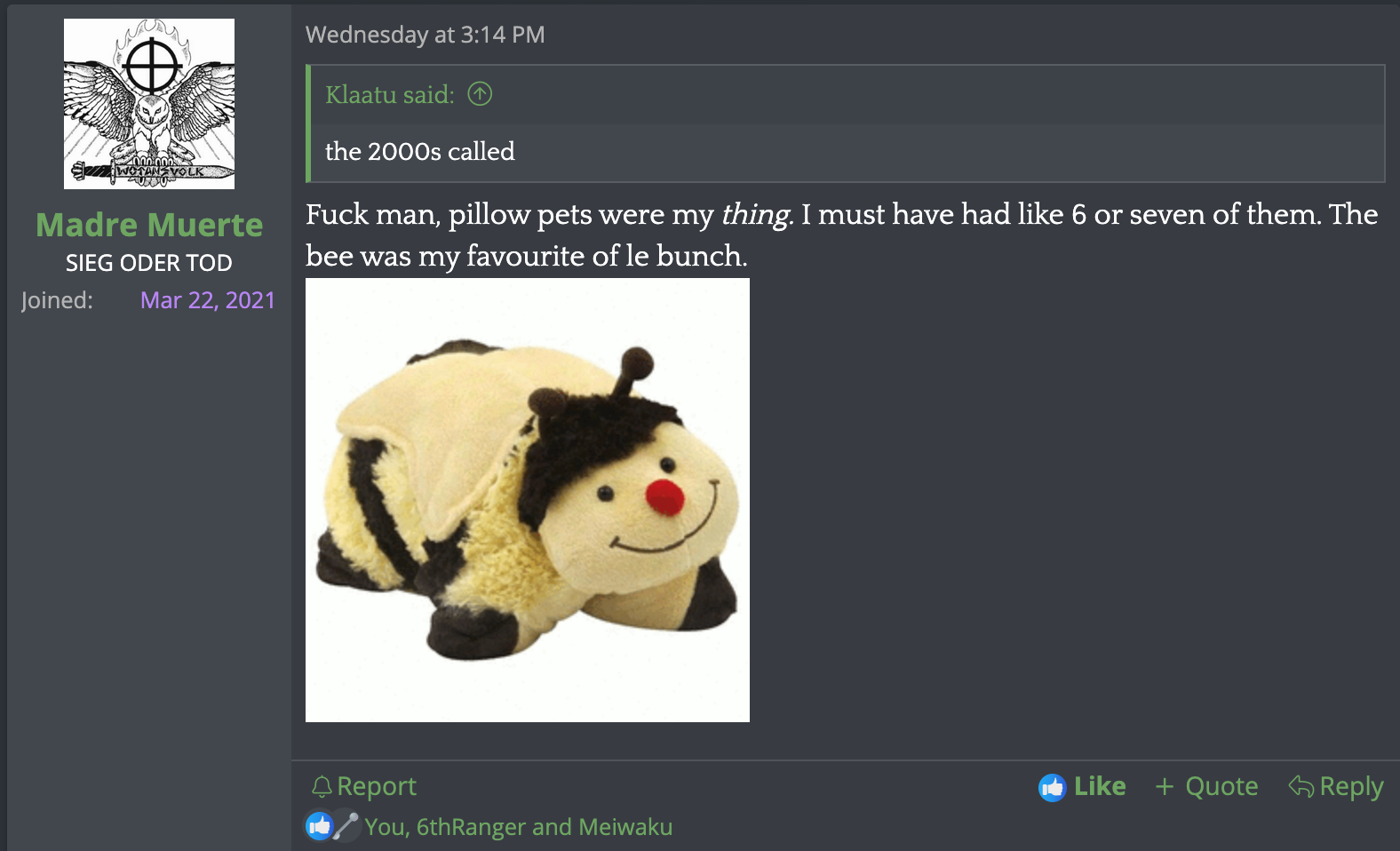Toggle Like on this post
This screenshot has width=1400, height=851.
tap(1082, 786)
